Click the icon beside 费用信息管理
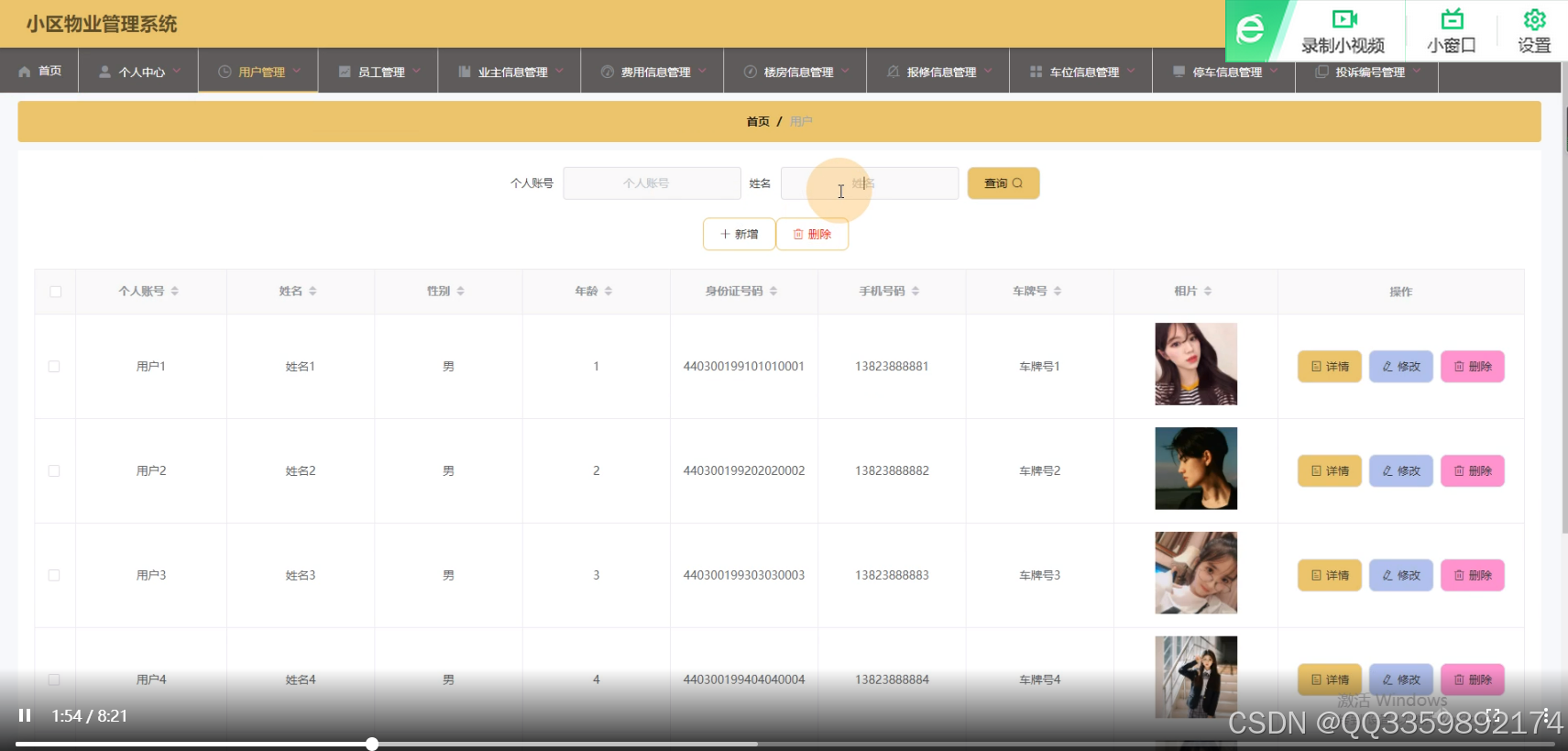1568x751 pixels. pos(607,72)
